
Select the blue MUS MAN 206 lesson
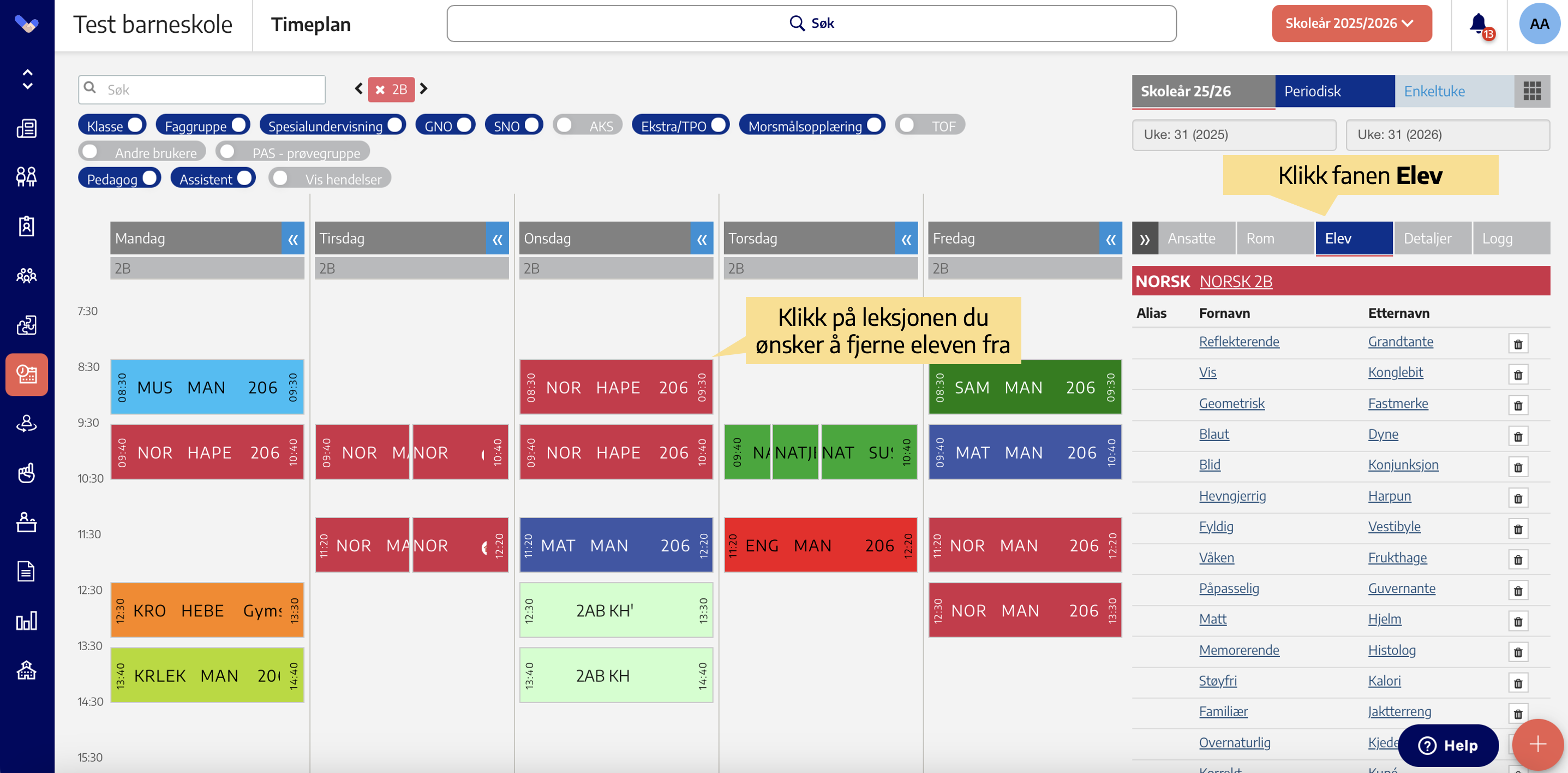tap(207, 387)
